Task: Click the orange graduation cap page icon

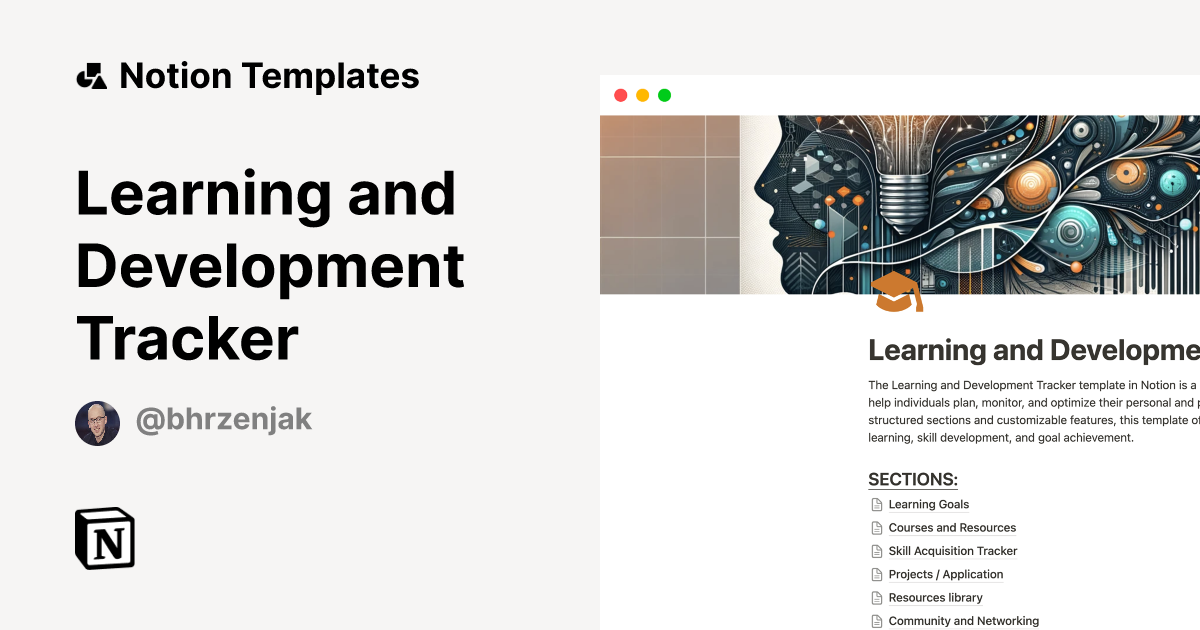Action: [897, 292]
